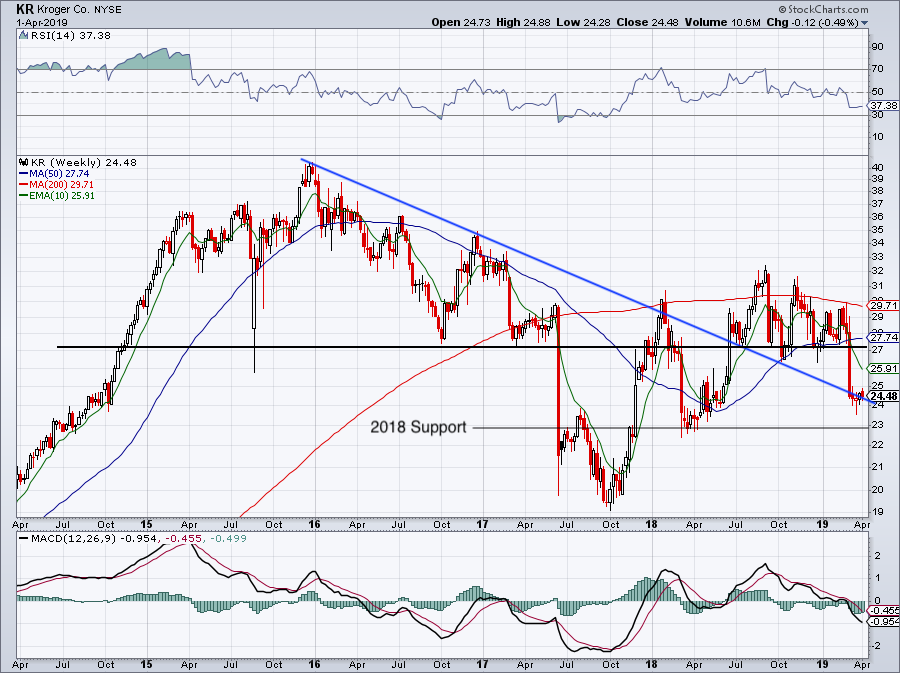900x673 pixels.
Task: Click the RSI(14) 37.38 indicator label
Action: click(x=69, y=36)
